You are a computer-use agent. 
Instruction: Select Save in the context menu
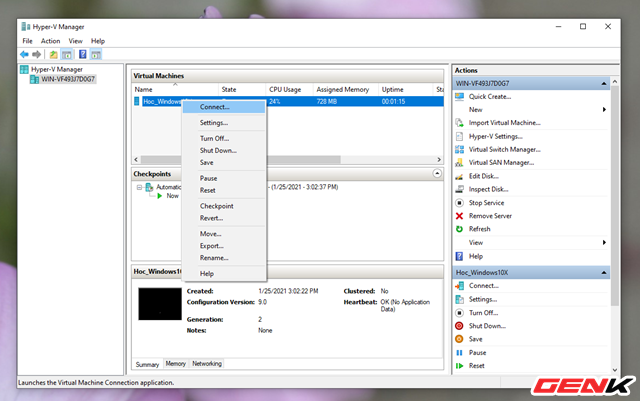click(224, 163)
